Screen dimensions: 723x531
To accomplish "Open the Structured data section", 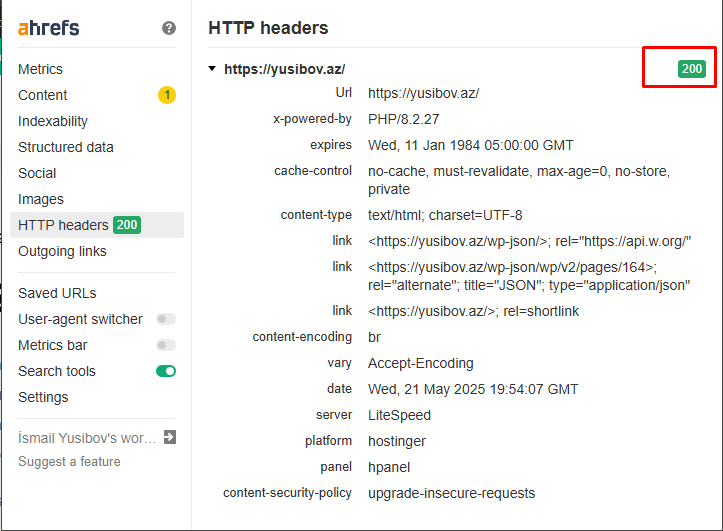I will tap(66, 147).
